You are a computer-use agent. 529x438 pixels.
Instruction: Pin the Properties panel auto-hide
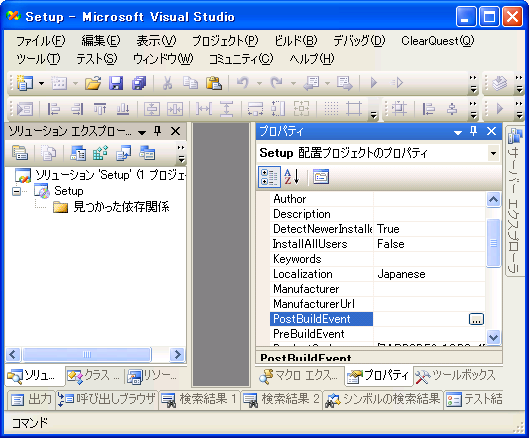pos(474,131)
